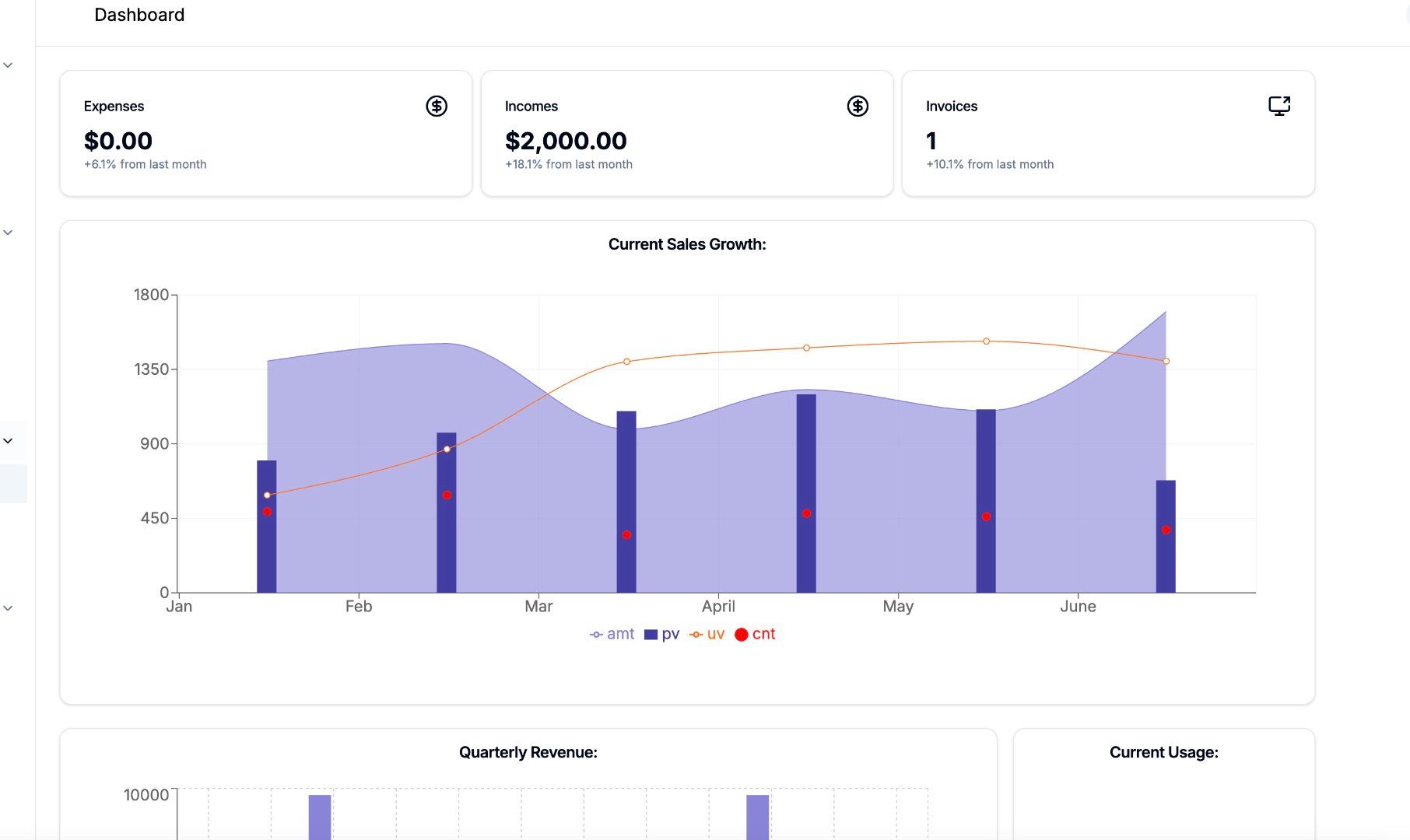Click the +6.1% from last month text
This screenshot has width=1410, height=840.
[x=146, y=164]
